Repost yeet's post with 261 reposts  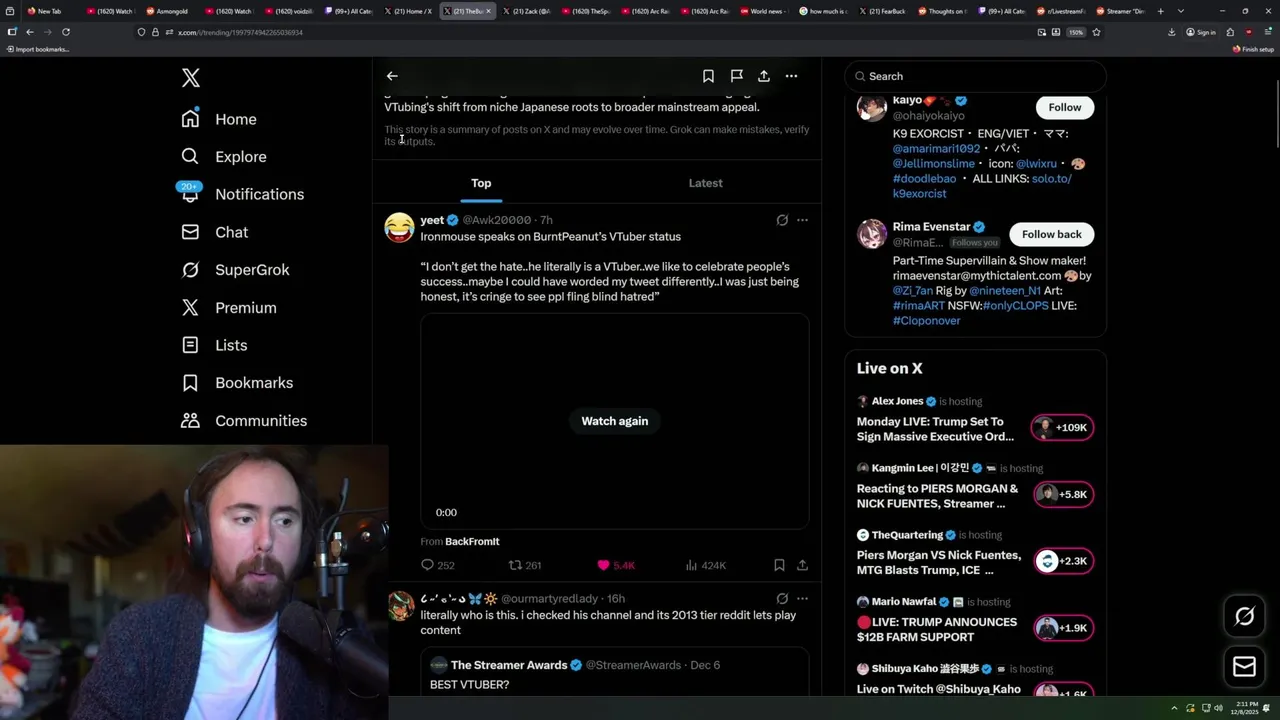click(525, 565)
